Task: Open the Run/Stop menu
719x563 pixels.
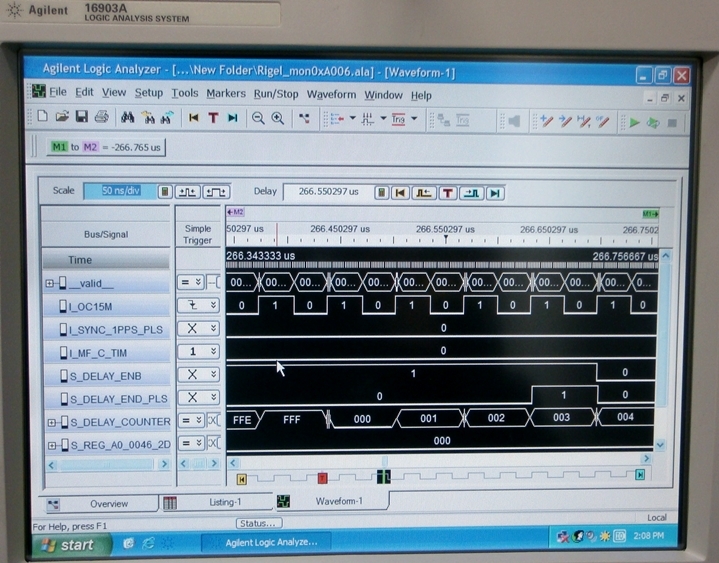Action: pos(276,94)
